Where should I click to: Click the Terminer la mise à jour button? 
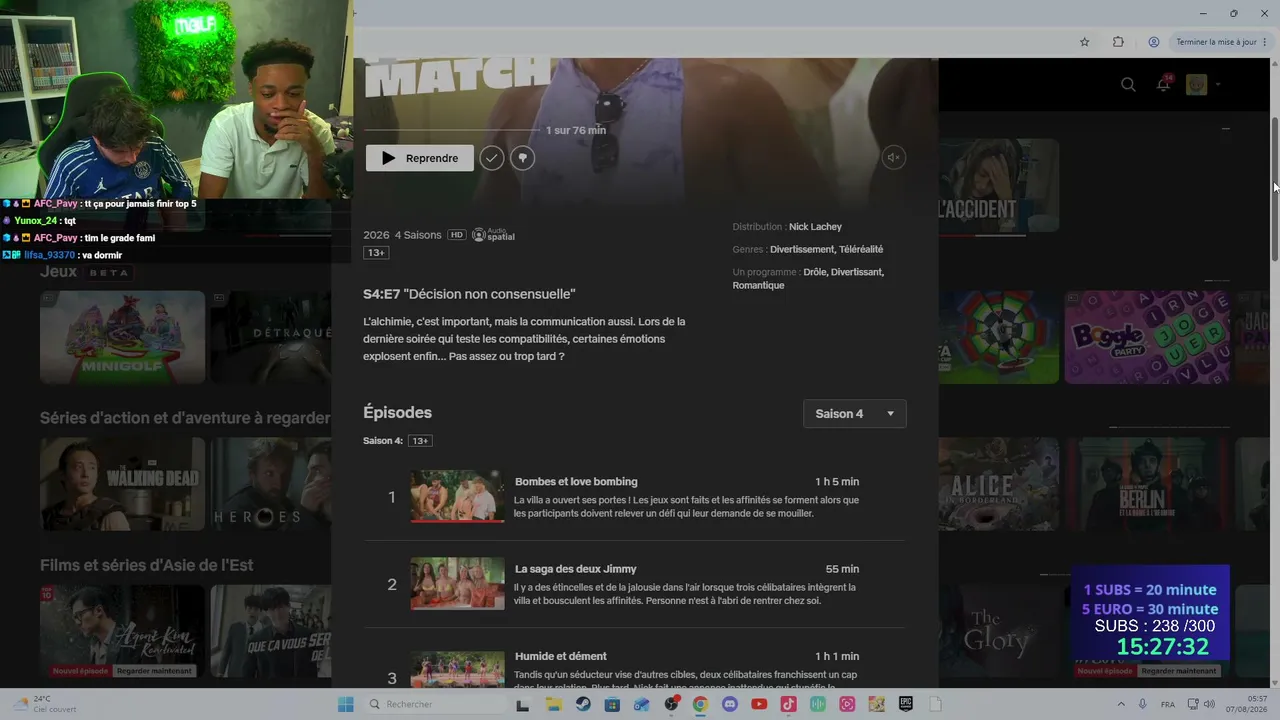pos(1216,42)
